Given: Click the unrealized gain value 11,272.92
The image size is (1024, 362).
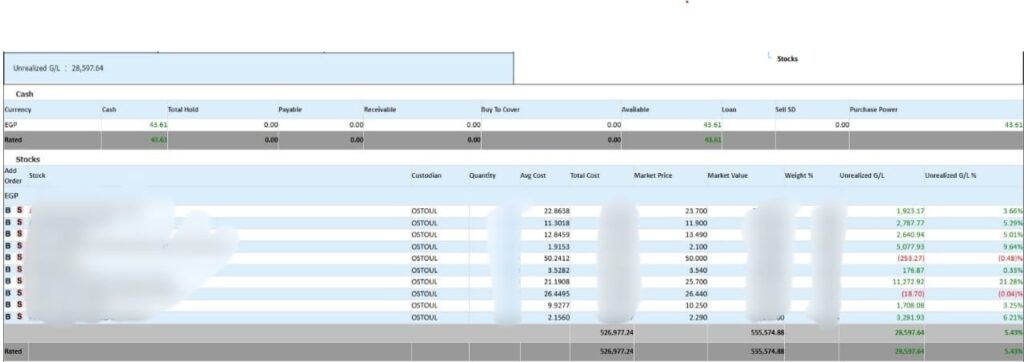Looking at the screenshot, I should pyautogui.click(x=909, y=281).
